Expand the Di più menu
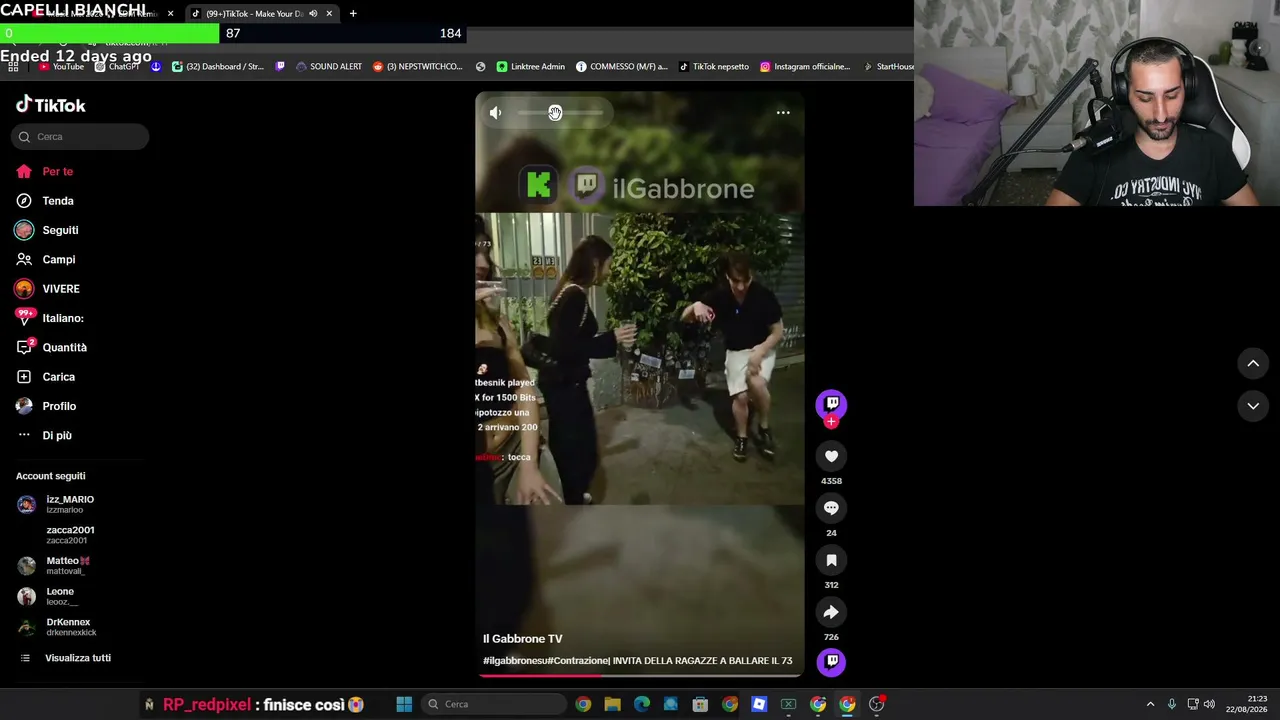The image size is (1280, 720). [44, 435]
